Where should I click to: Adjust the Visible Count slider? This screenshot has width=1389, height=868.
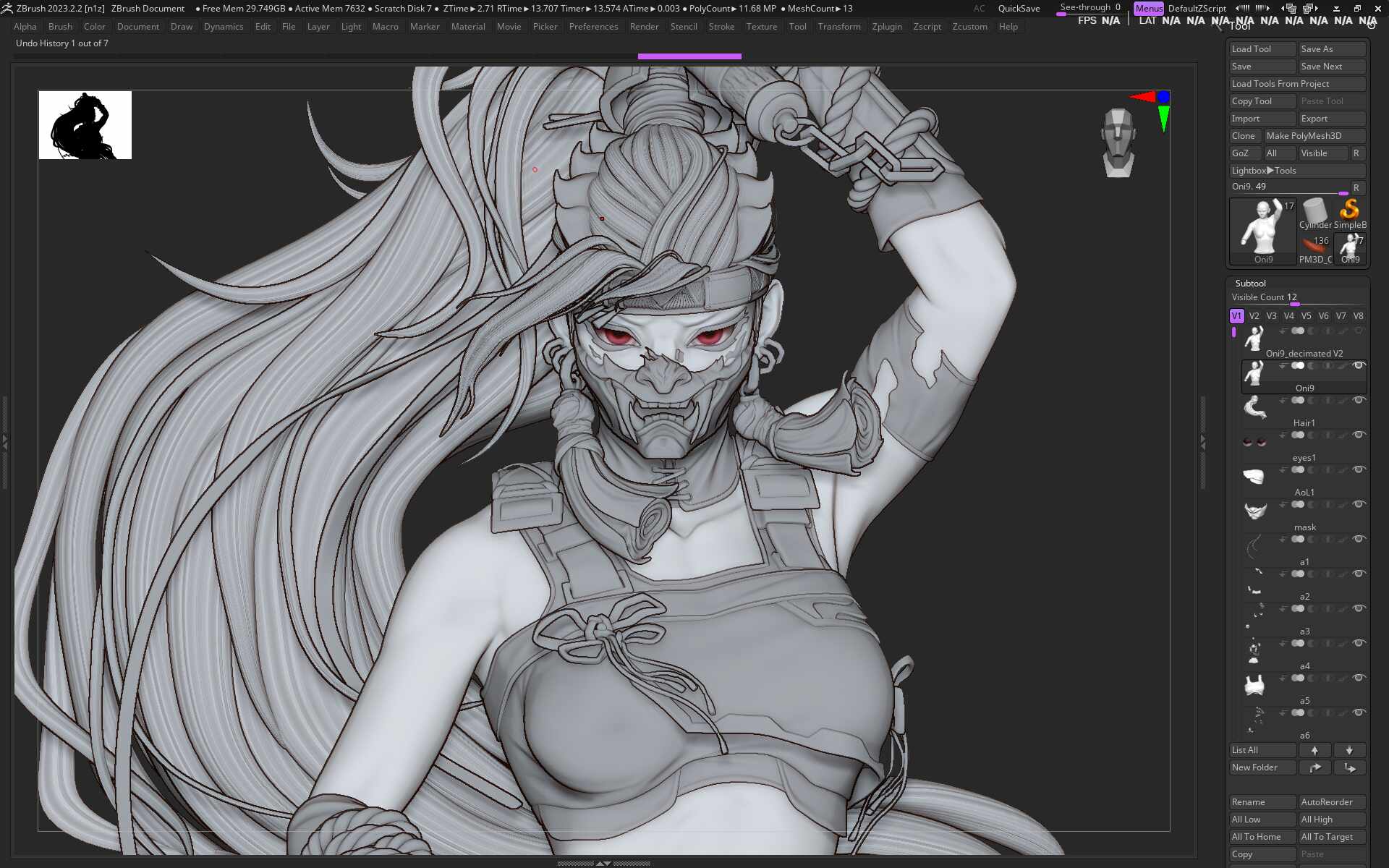1295,304
